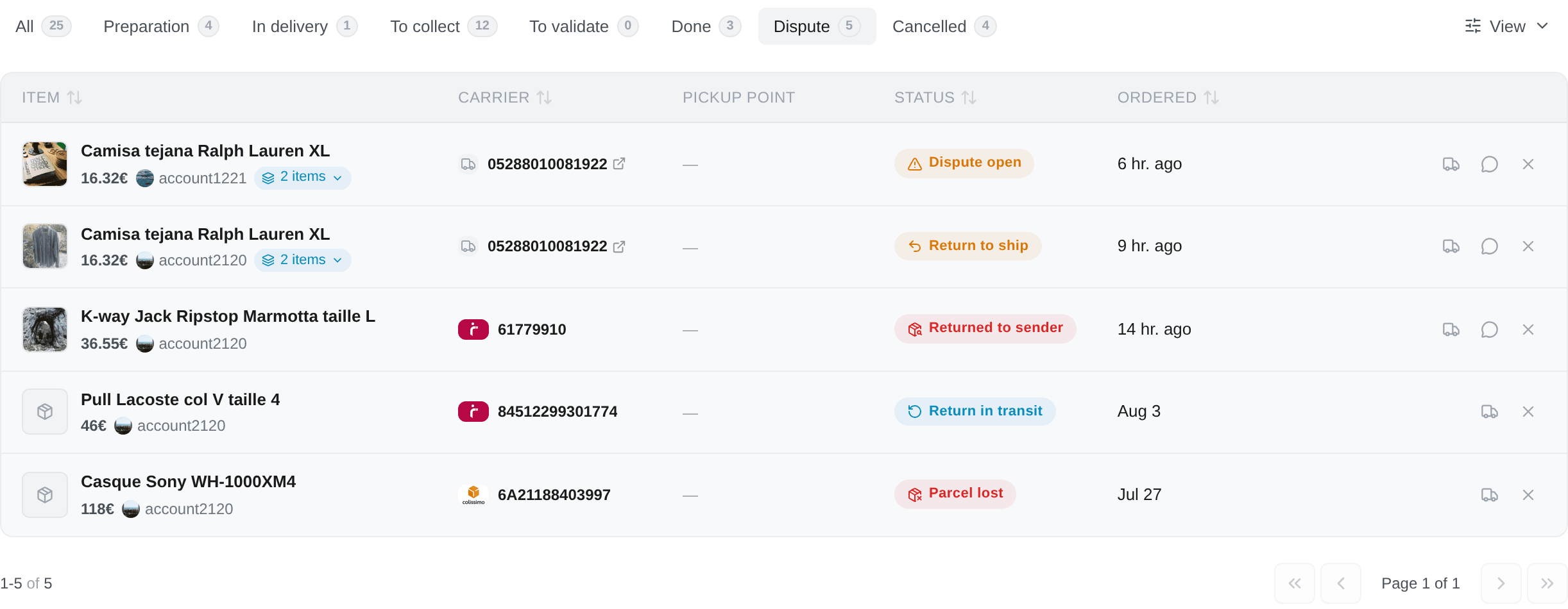Click the Return in transit status badge
Image resolution: width=1568 pixels, height=609 pixels.
pyautogui.click(x=975, y=411)
